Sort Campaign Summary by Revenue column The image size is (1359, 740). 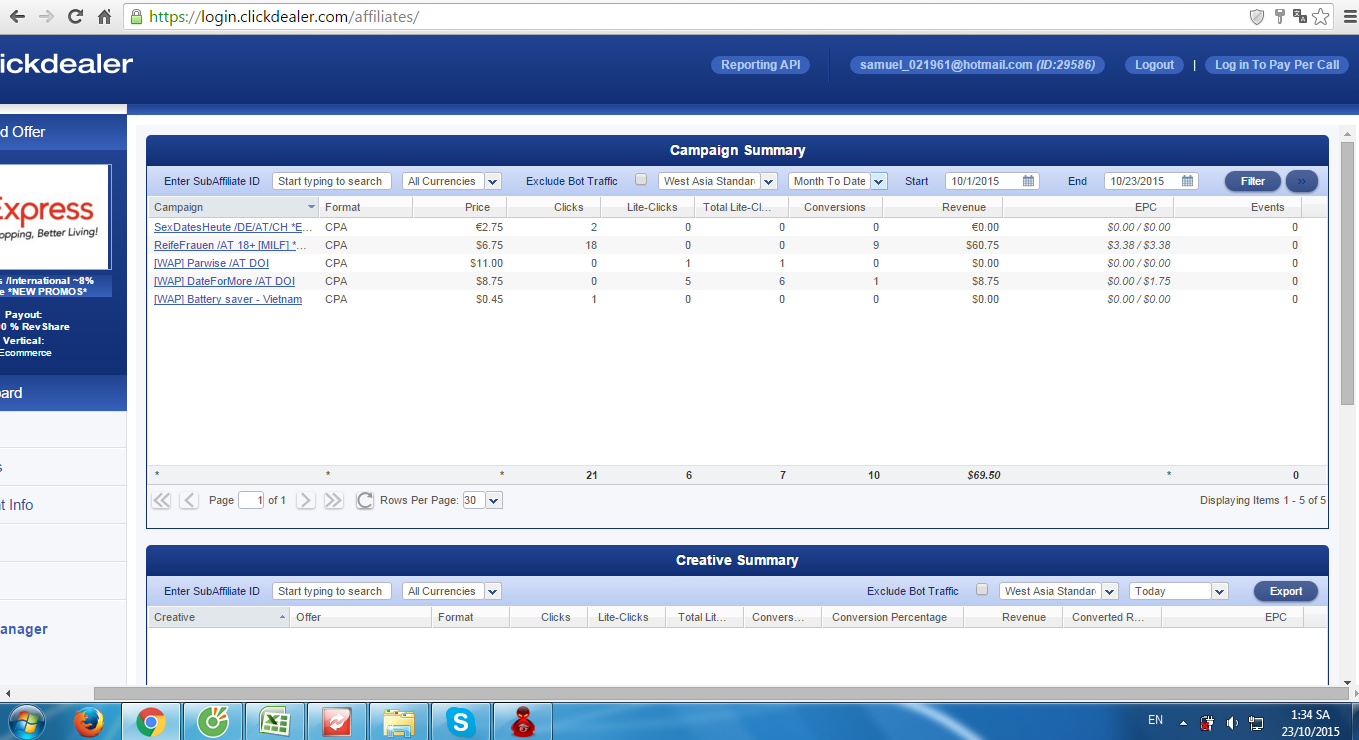pyautogui.click(x=942, y=207)
